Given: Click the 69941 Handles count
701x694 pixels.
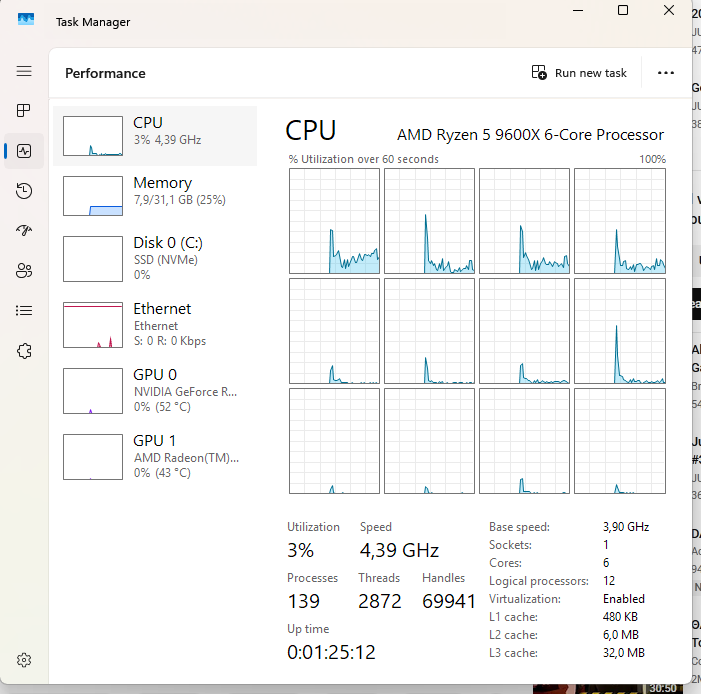Looking at the screenshot, I should point(448,601).
